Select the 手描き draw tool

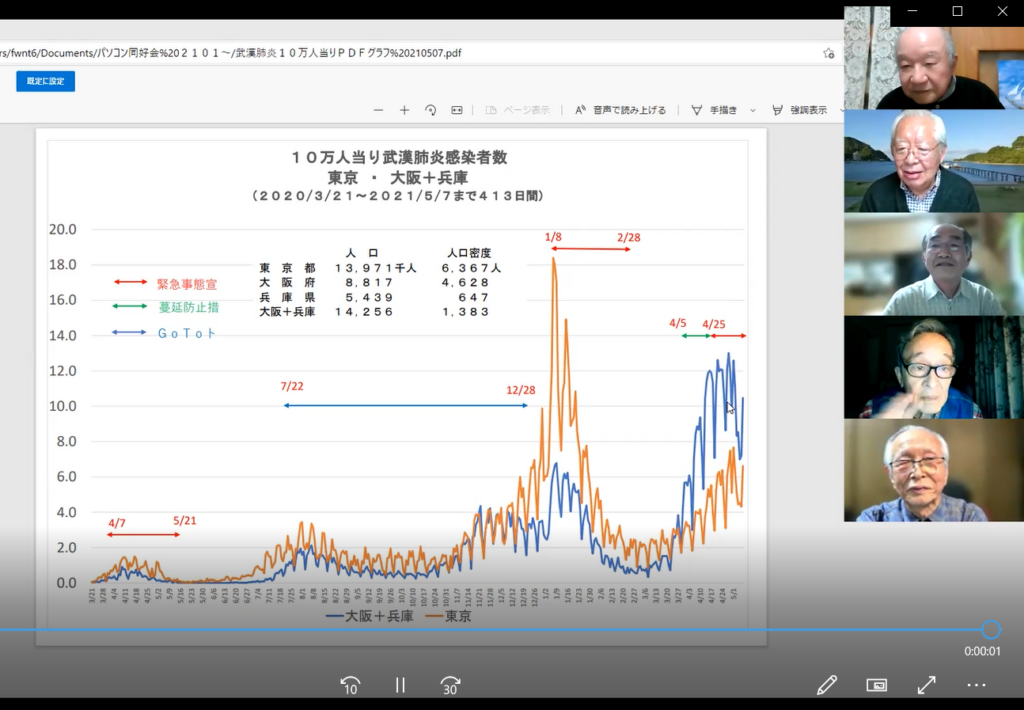715,110
